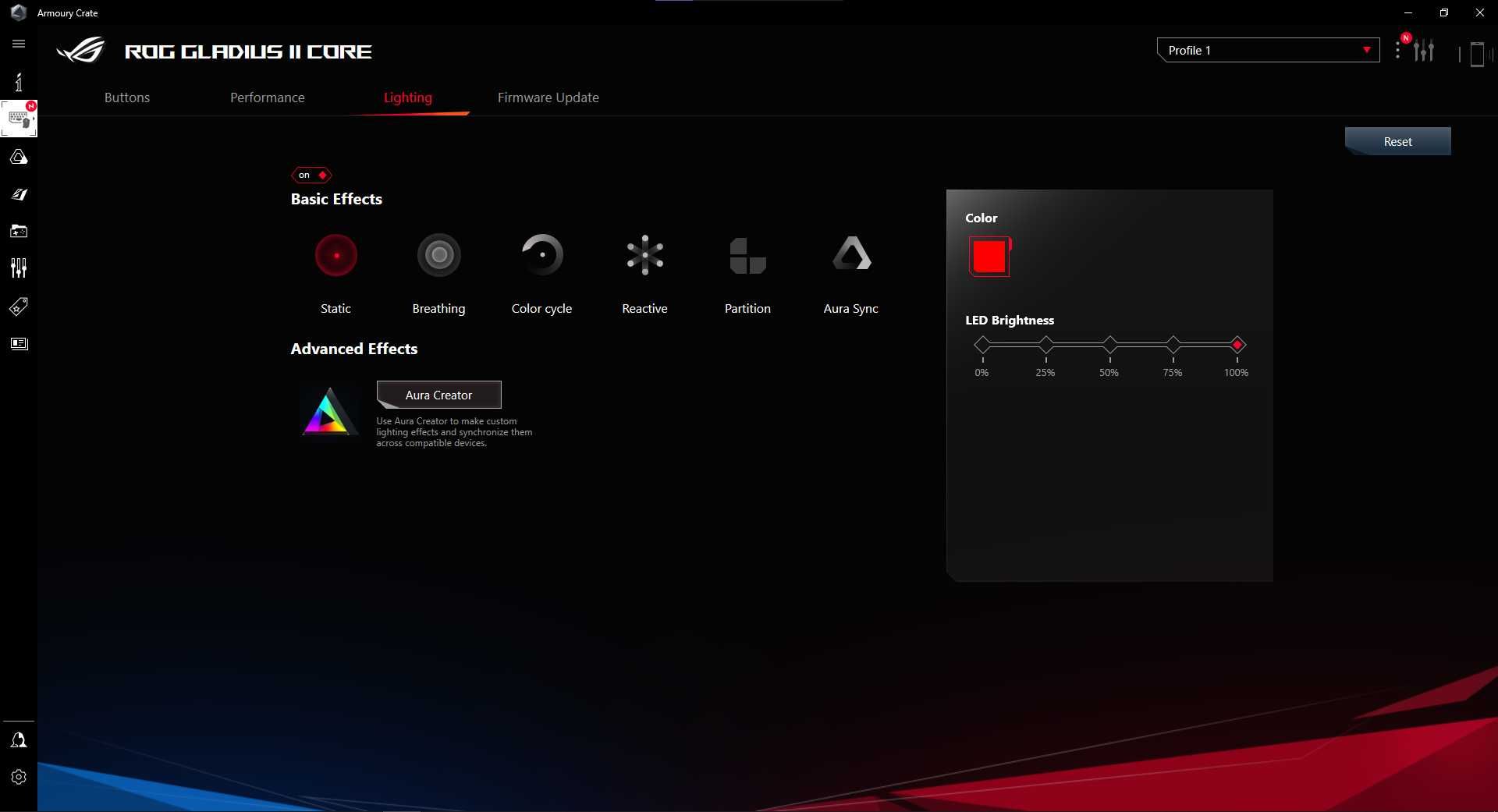The image size is (1498, 812).
Task: Select the Reactive lighting effect icon
Action: 645,255
